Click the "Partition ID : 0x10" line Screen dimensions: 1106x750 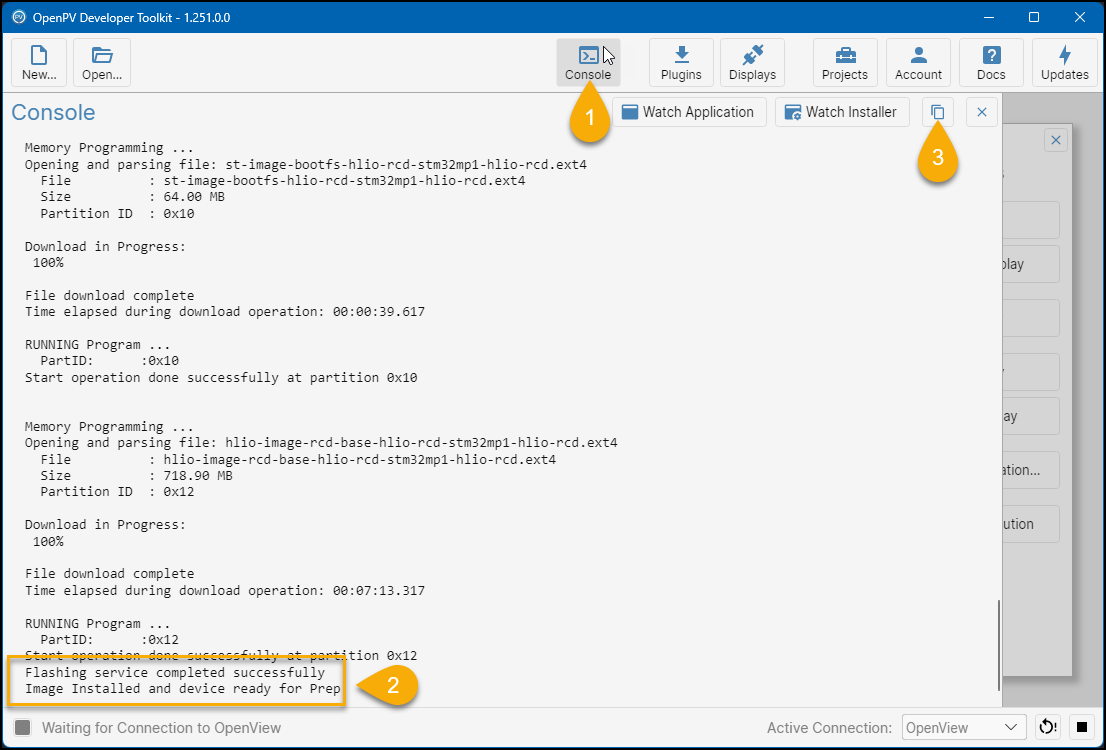point(117,213)
